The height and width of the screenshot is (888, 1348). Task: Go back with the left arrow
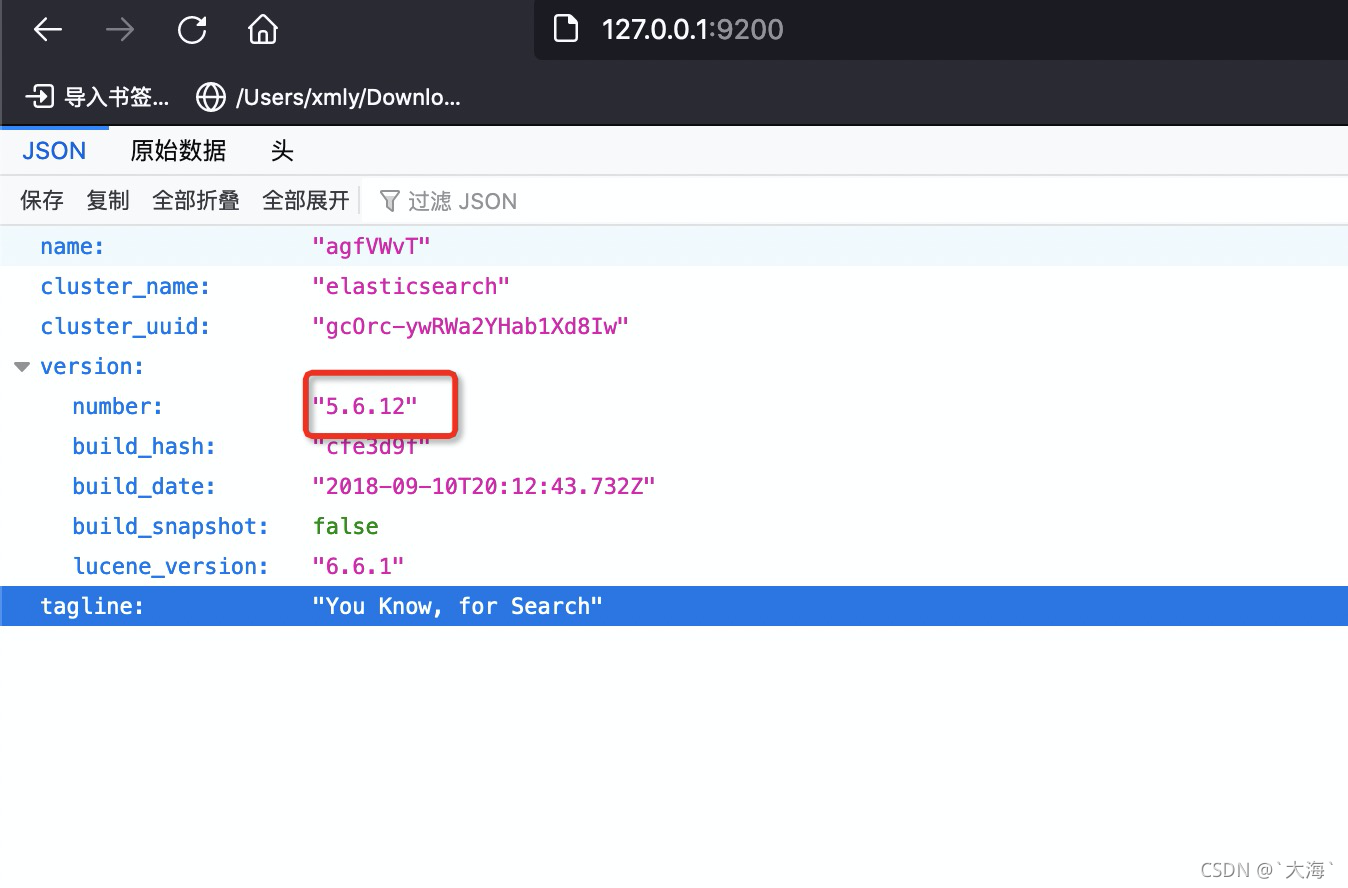click(x=48, y=30)
